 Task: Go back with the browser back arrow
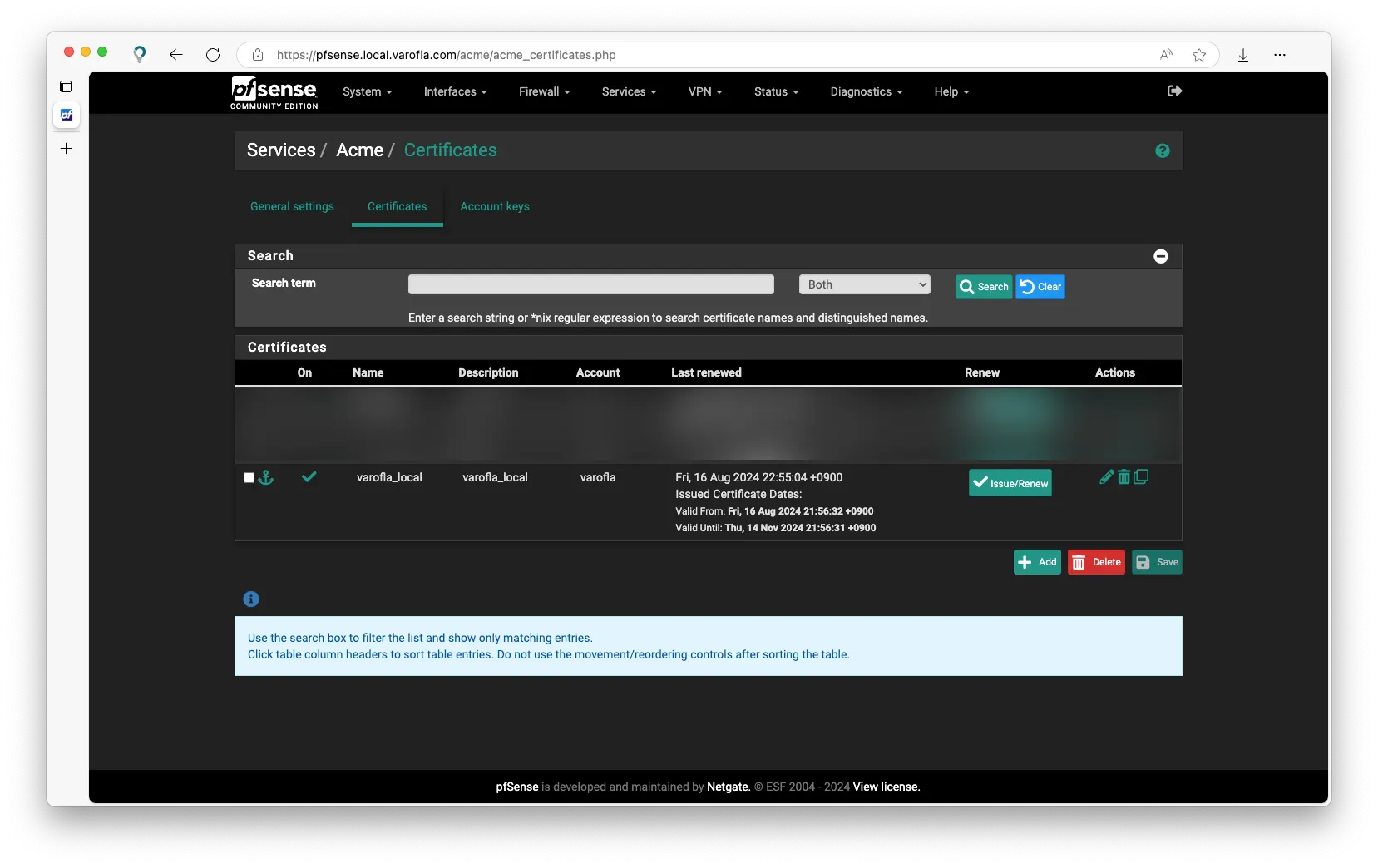pos(175,55)
